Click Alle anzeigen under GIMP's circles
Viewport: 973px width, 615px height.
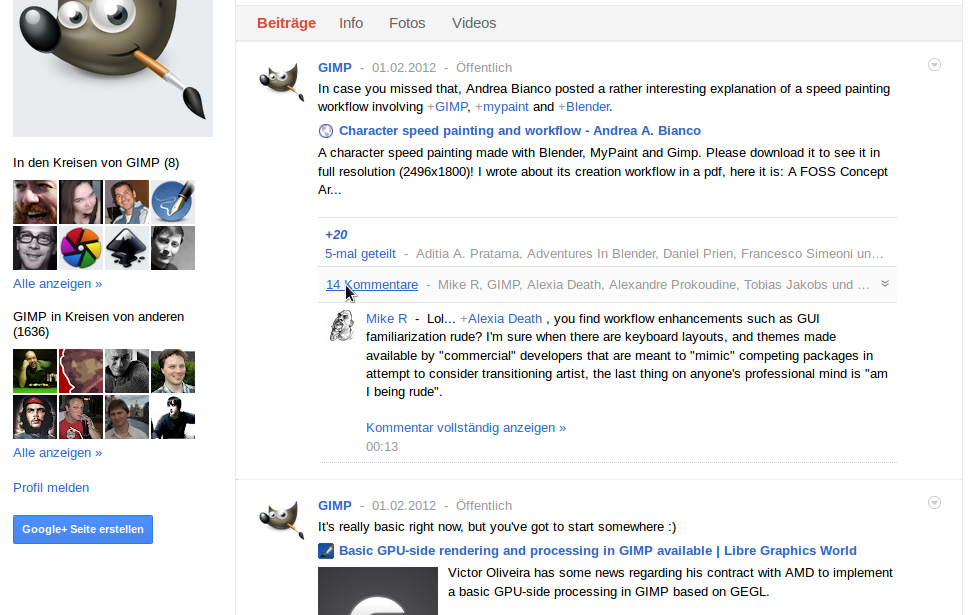click(57, 284)
